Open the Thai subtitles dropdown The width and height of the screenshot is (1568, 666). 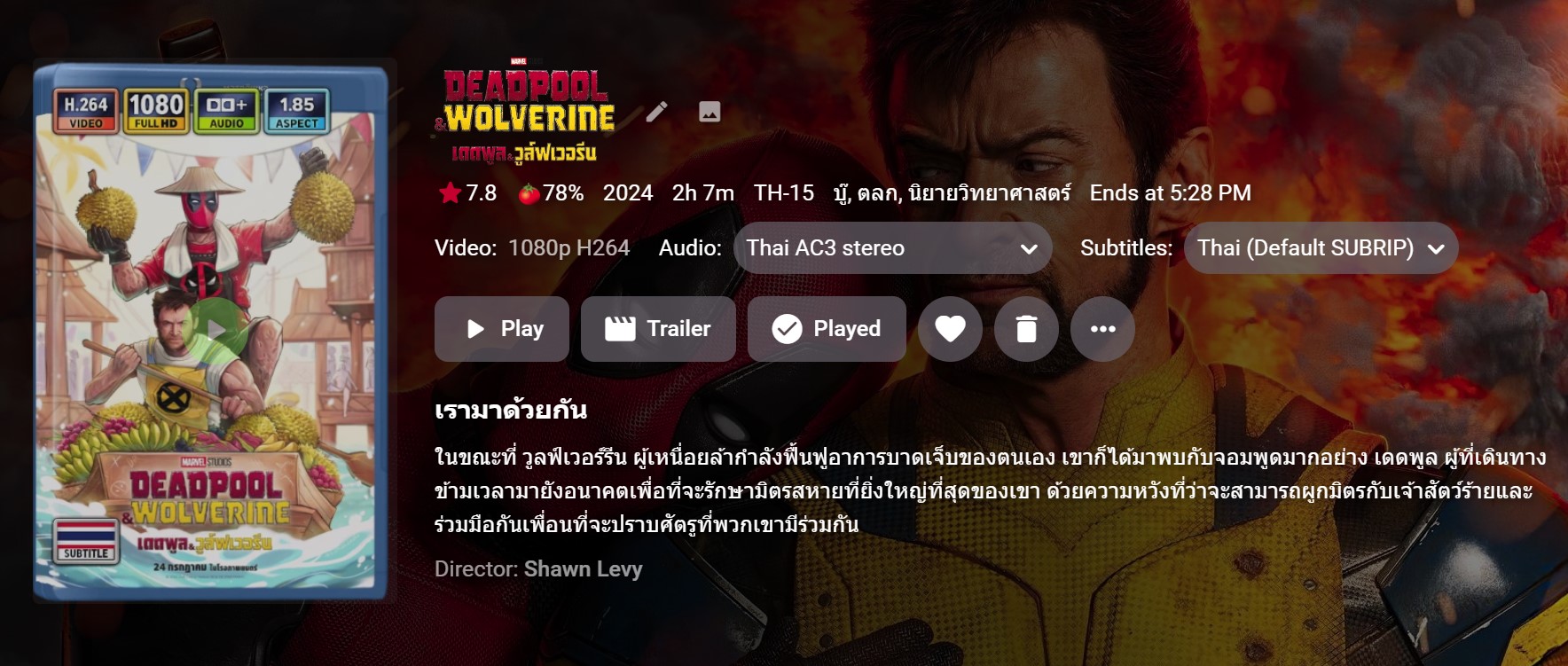pyautogui.click(x=1321, y=247)
